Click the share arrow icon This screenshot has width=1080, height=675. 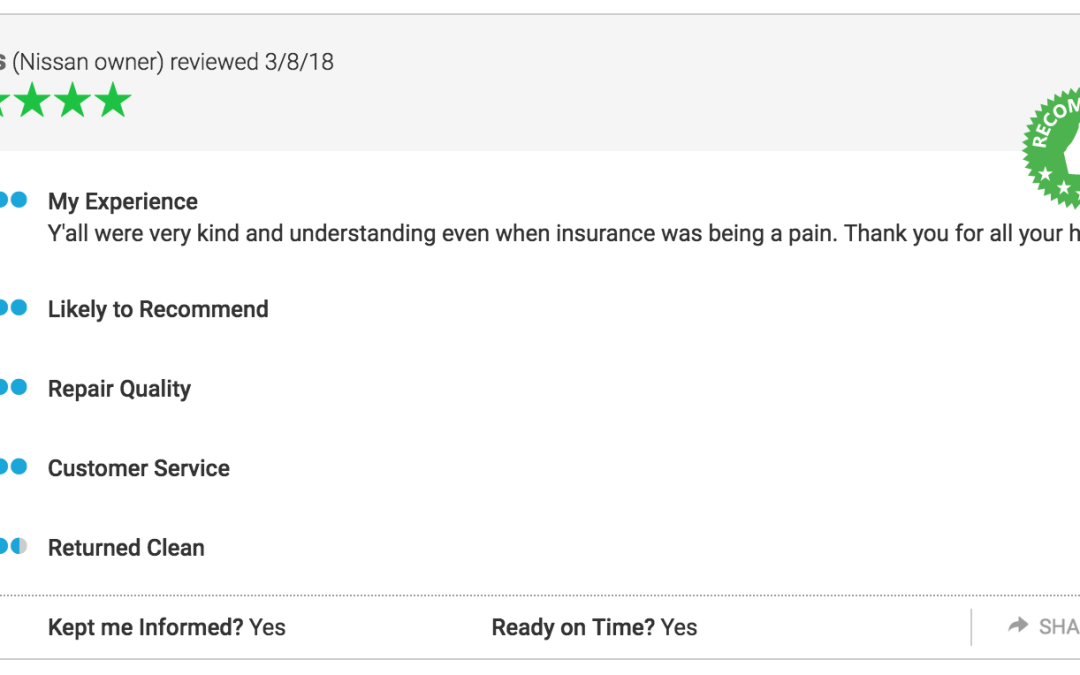1018,625
